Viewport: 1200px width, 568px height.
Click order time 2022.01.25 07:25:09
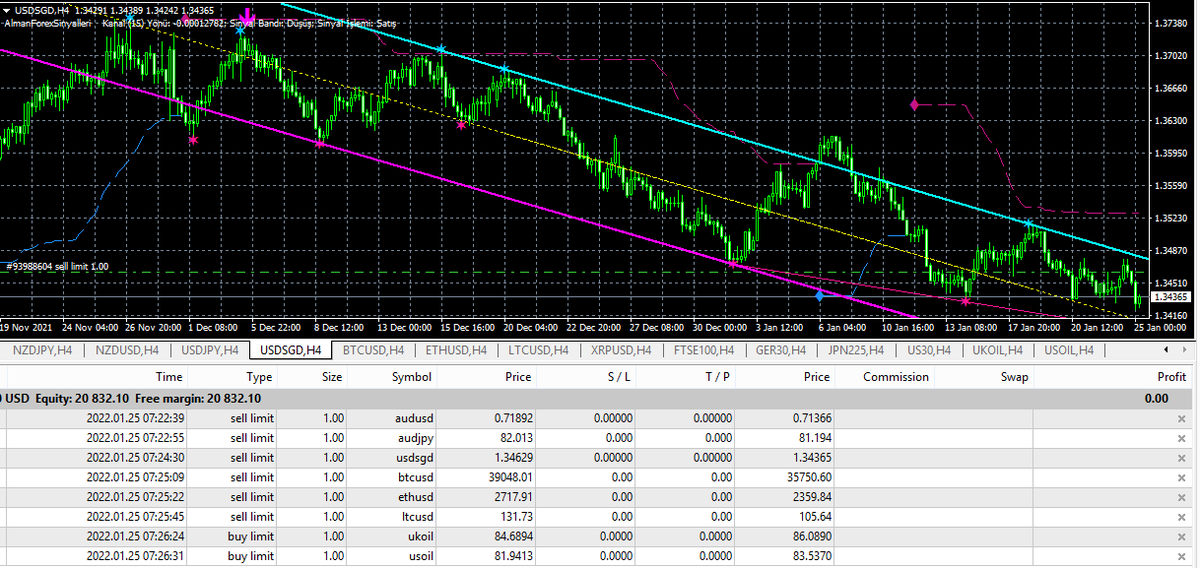click(x=134, y=477)
